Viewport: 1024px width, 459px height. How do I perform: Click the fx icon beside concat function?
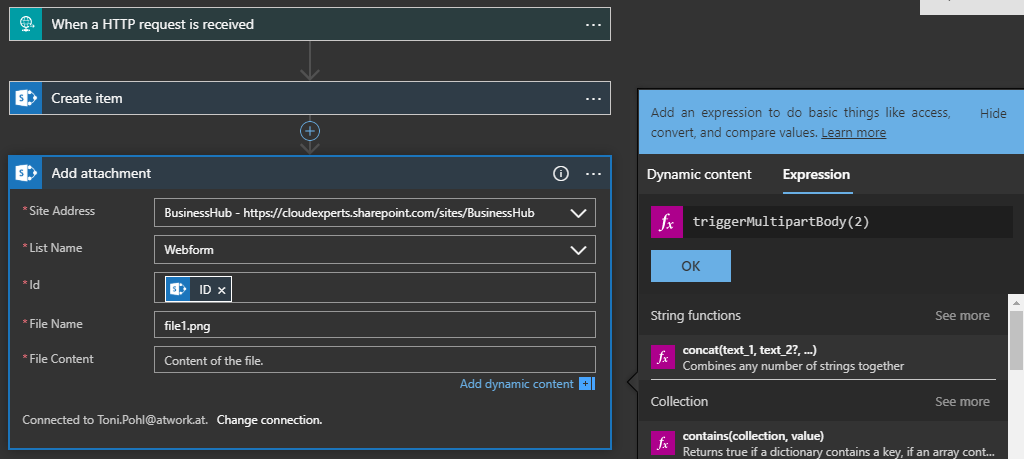tap(663, 357)
